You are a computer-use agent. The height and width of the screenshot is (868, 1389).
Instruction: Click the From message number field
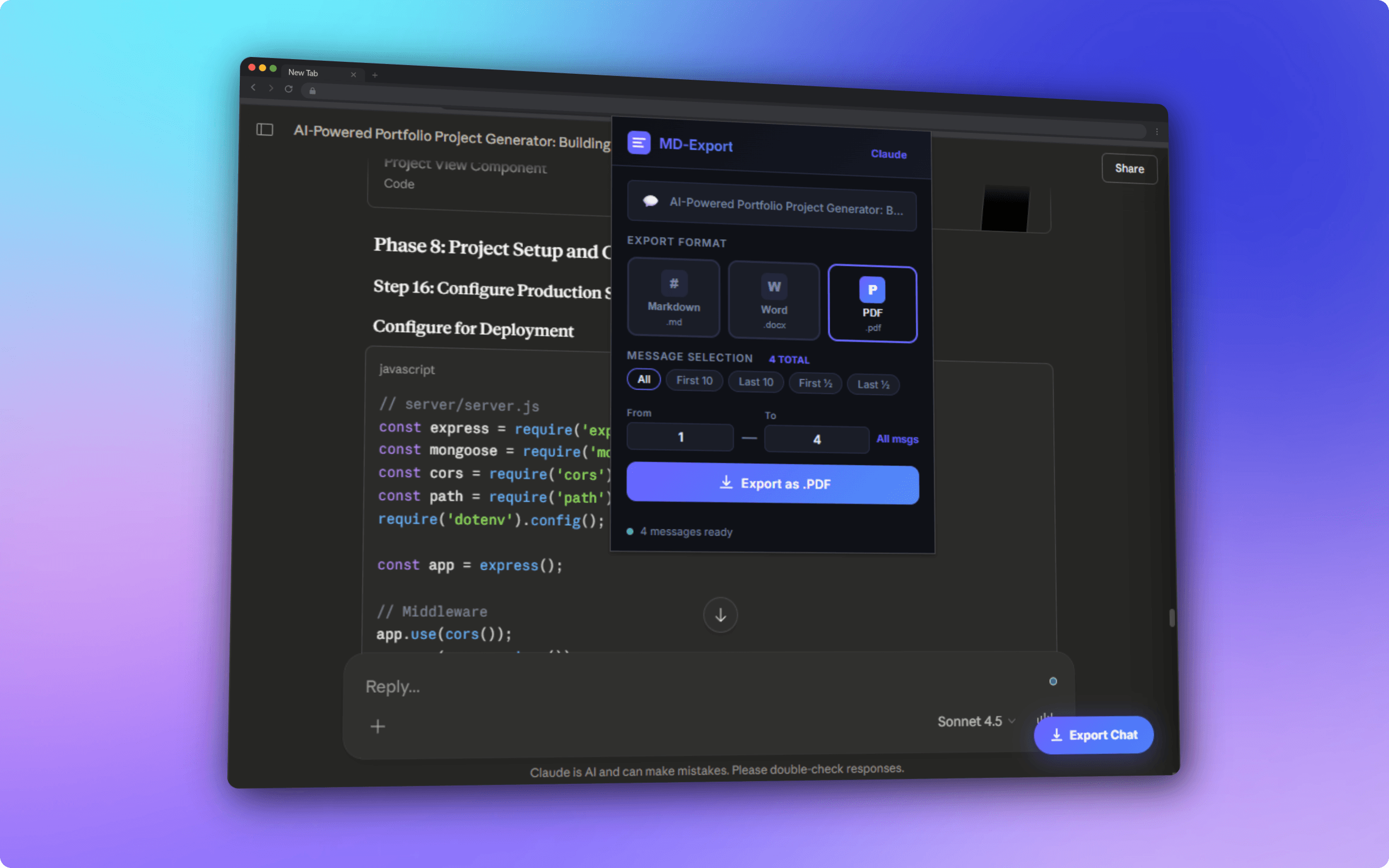pyautogui.click(x=680, y=437)
